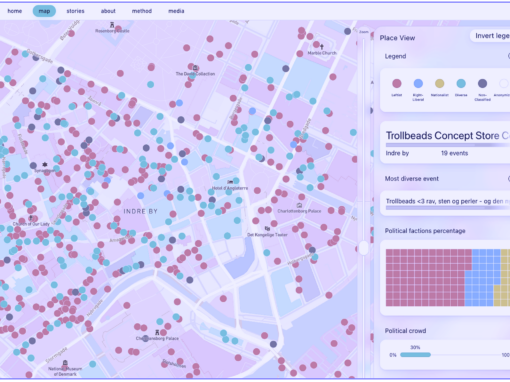Click the Political factions waffle chart

(x=448, y=278)
